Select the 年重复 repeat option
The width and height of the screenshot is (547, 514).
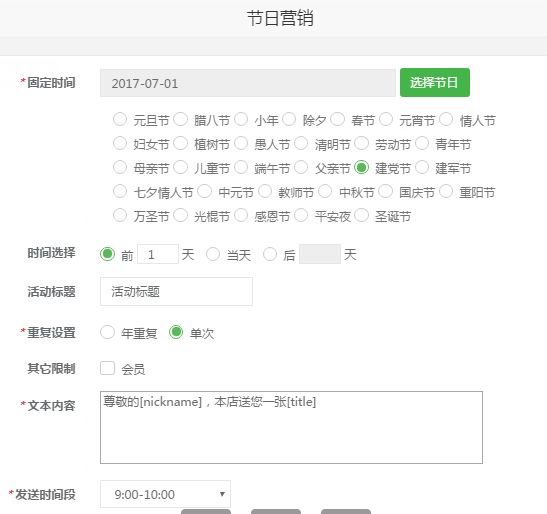point(107,332)
